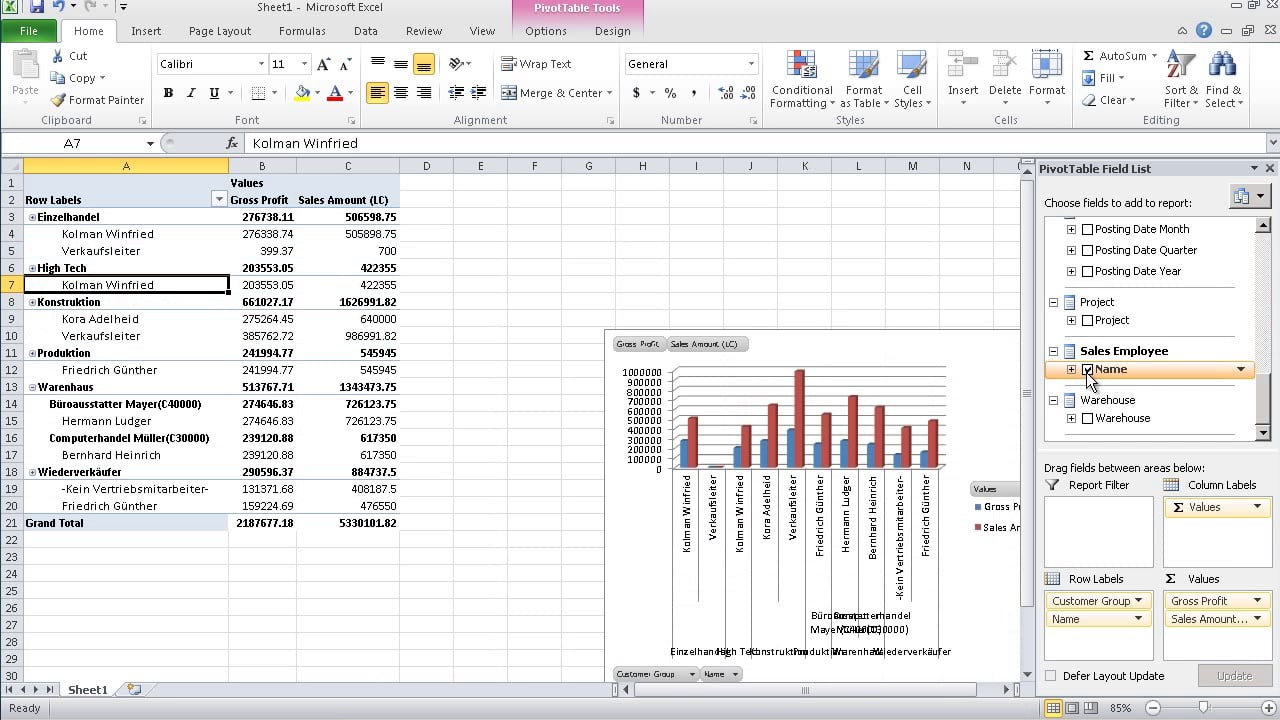
Task: Open Sort & Filter
Action: 1181,80
